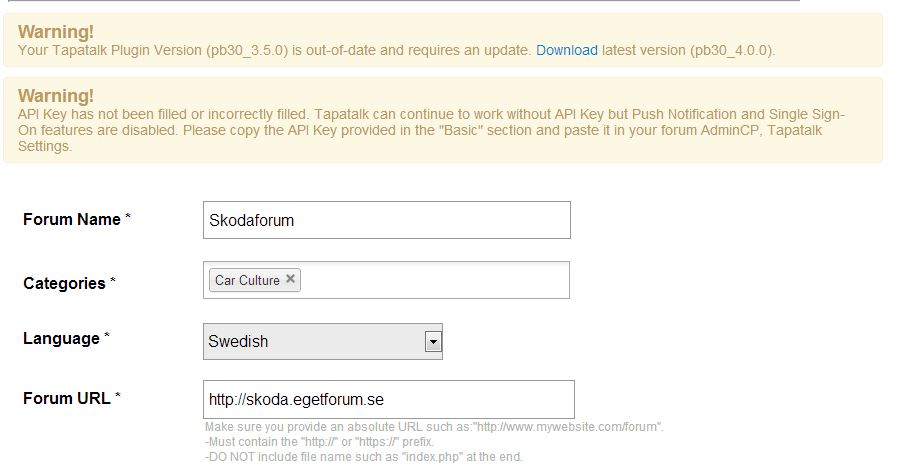The image size is (898, 472).
Task: Click the API Key warning message text
Action: (x=430, y=130)
